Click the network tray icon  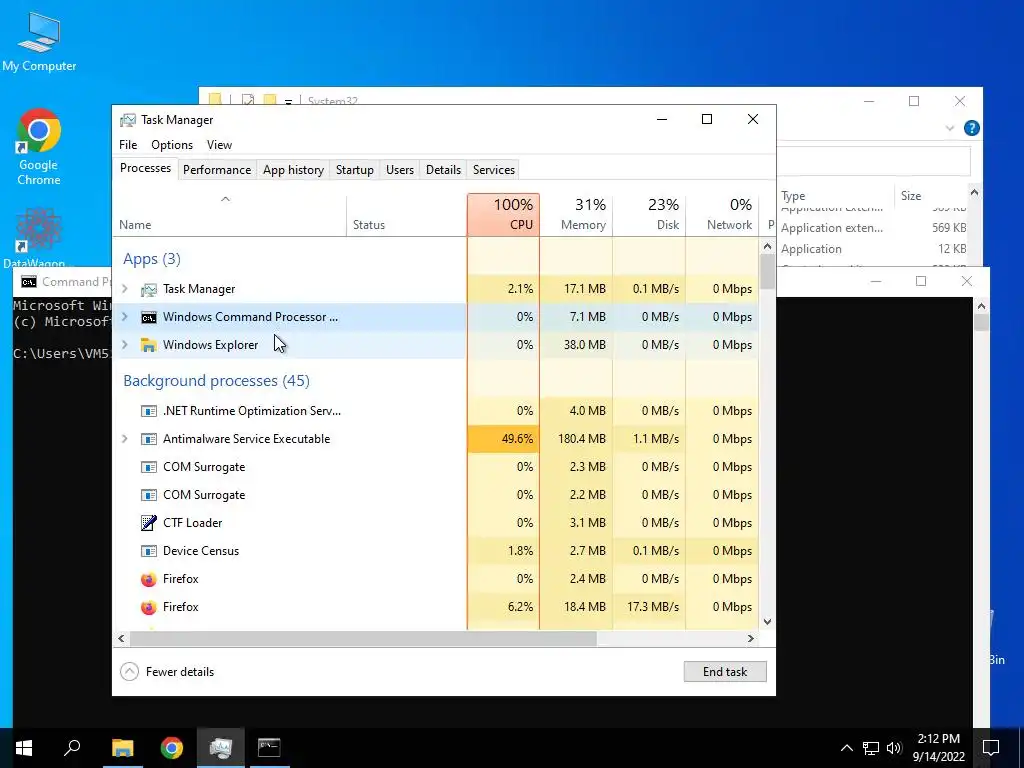(871, 748)
